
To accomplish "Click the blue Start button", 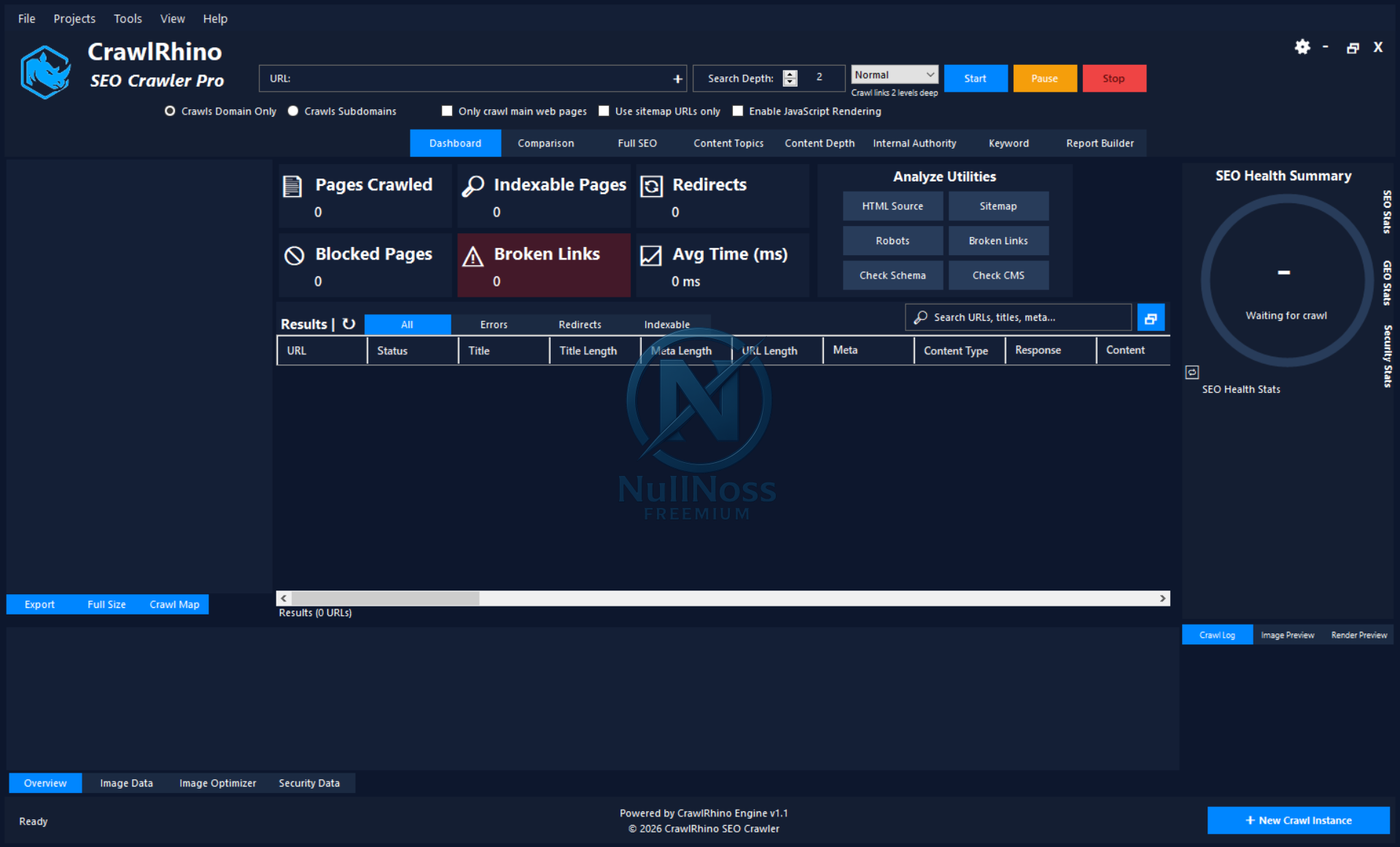I will (x=976, y=79).
